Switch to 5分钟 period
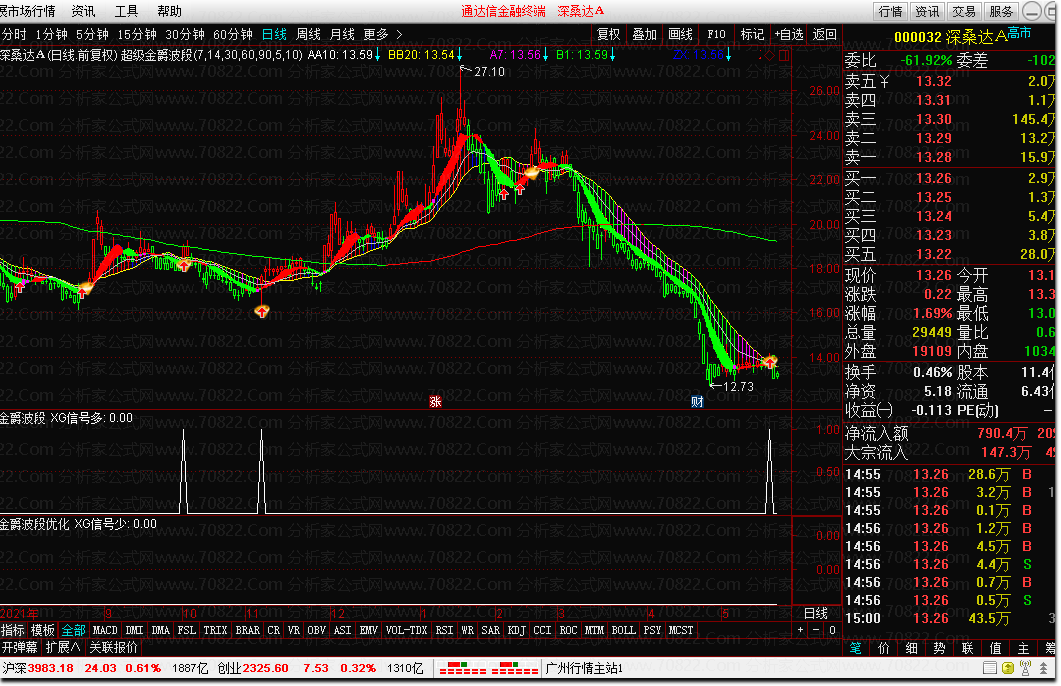The width and height of the screenshot is (1061, 686). coord(92,35)
